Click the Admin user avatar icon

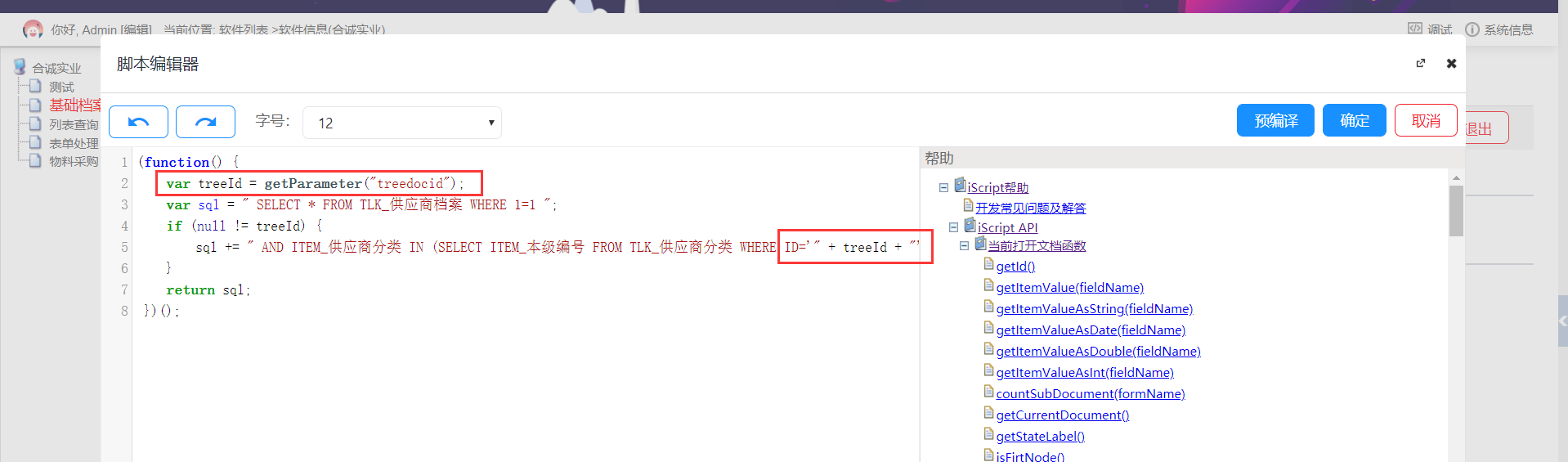click(x=33, y=29)
